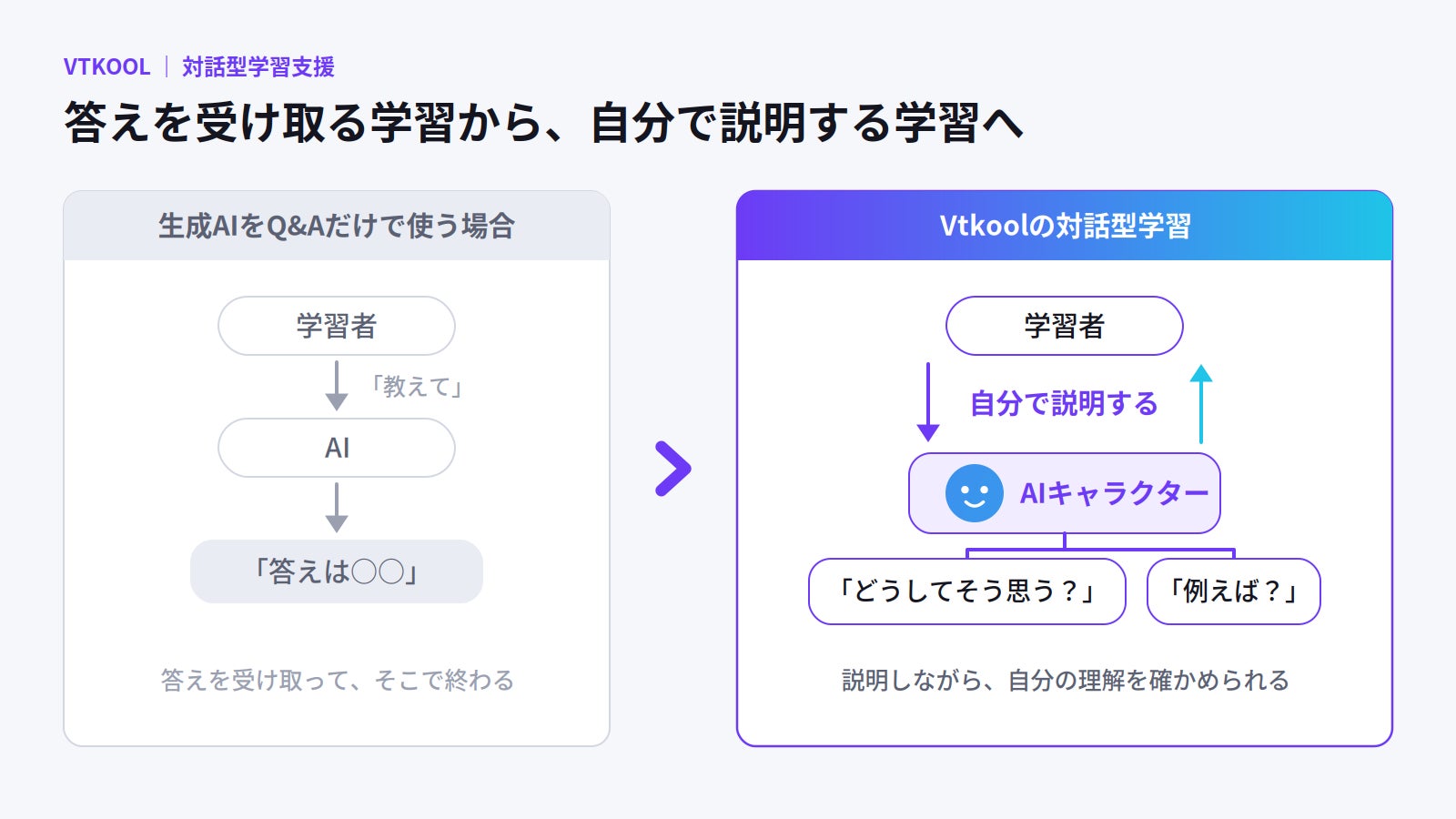Click the 学習者 pill in left panel
1456x819 pixels.
click(337, 326)
